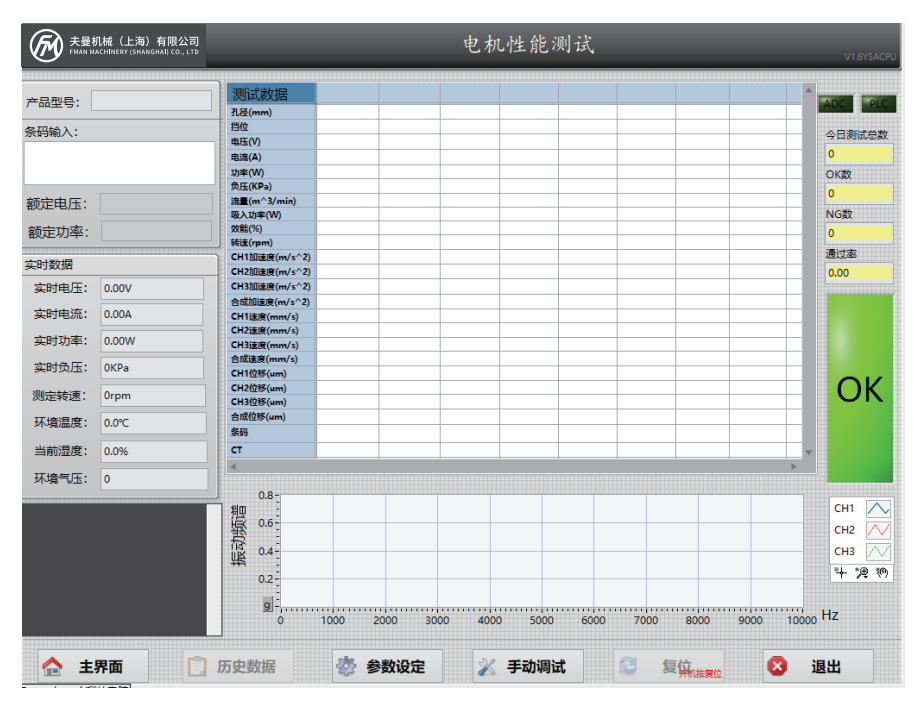
Task: Select the 孔径(mm) row header
Action: [x=271, y=112]
